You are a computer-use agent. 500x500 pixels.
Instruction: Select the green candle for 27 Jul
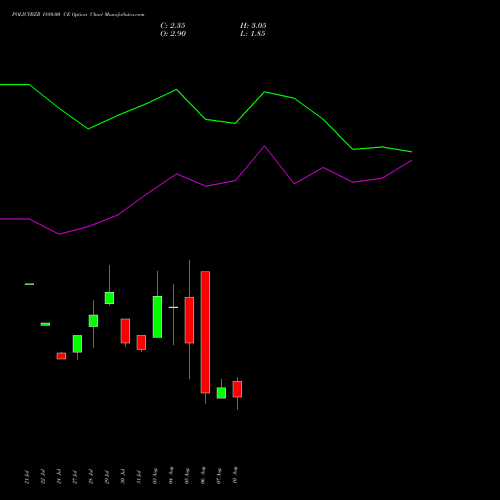pos(77,344)
